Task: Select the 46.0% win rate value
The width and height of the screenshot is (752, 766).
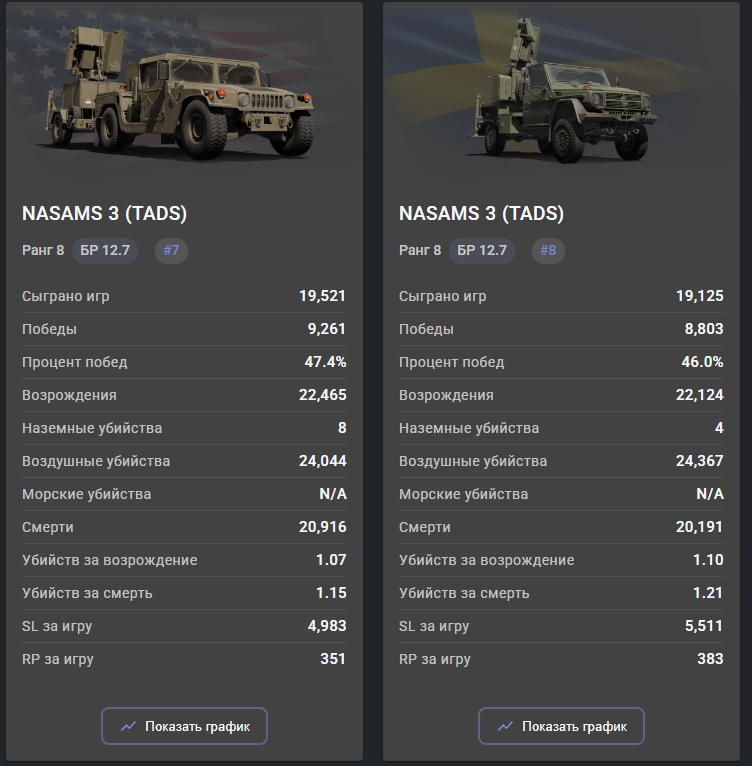Action: coord(702,362)
